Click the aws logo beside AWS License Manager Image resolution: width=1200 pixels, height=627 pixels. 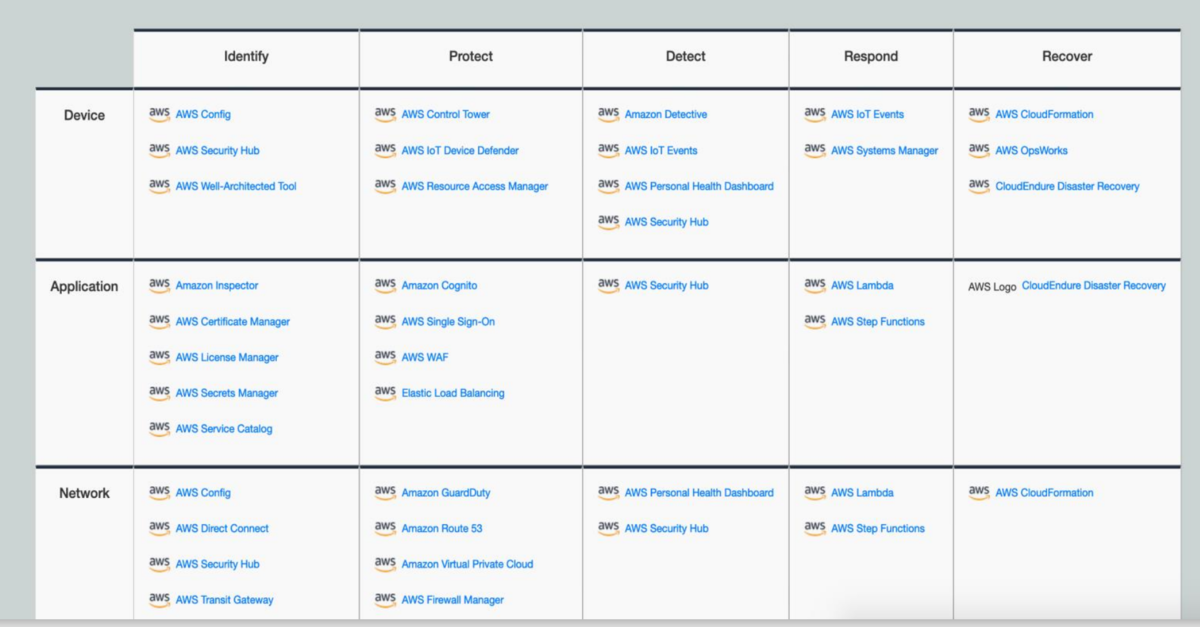click(159, 357)
